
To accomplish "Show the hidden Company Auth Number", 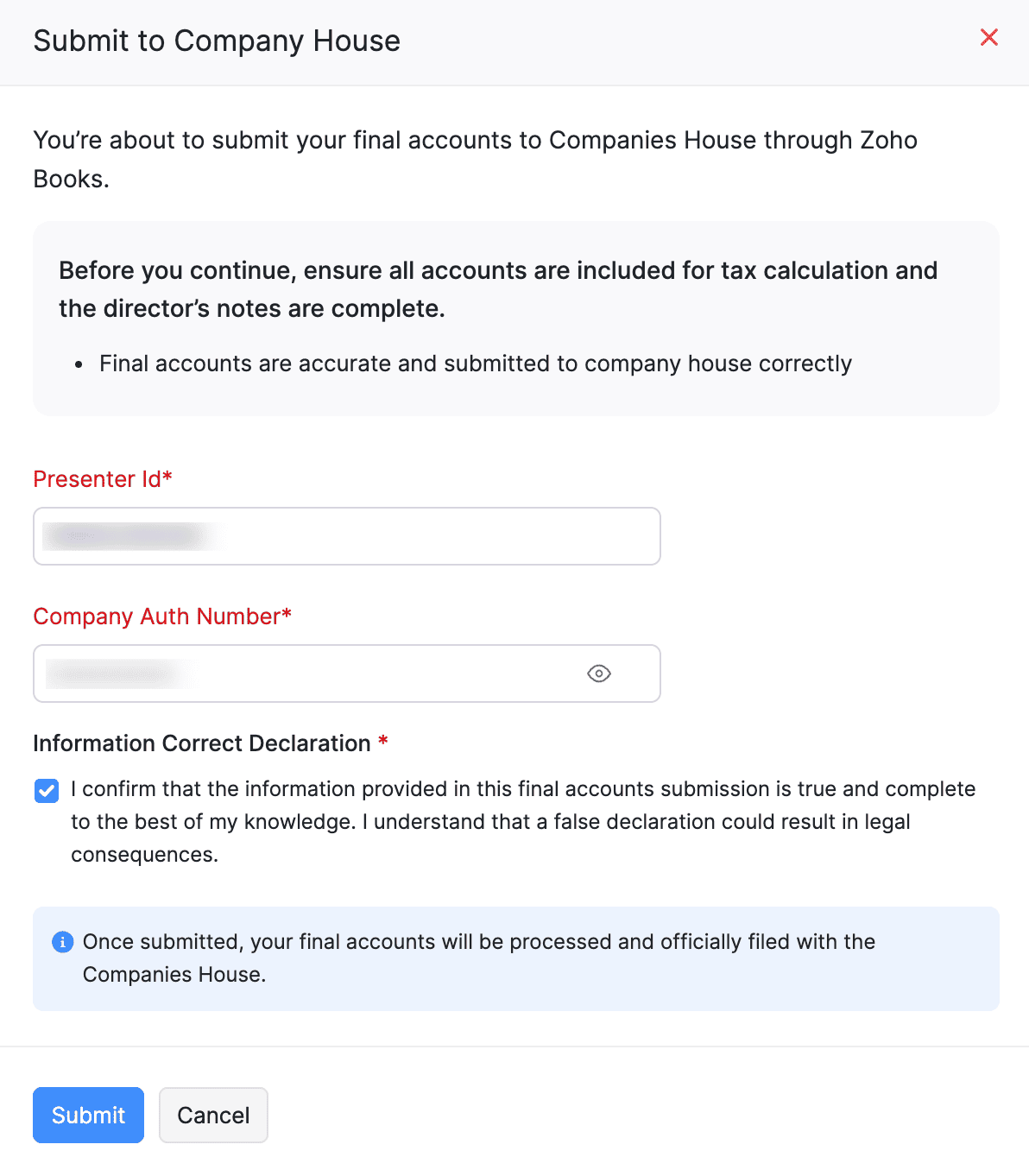I will pyautogui.click(x=598, y=673).
